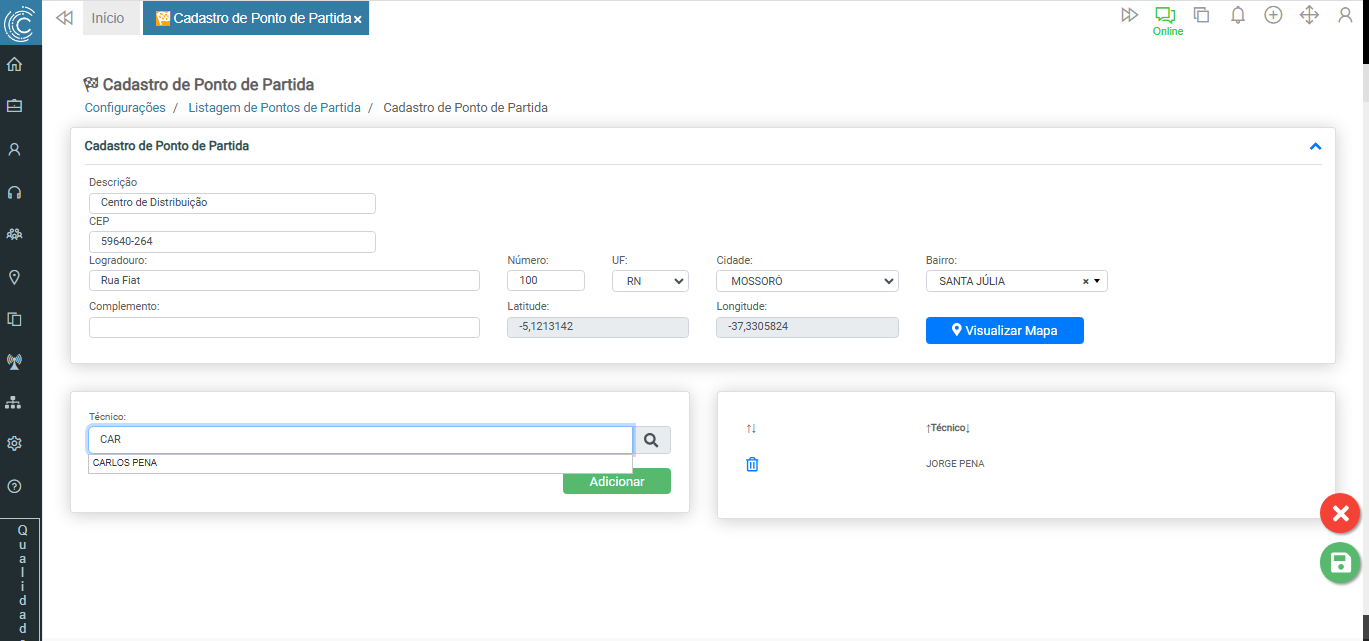Open the settings gear in sidebar
The width and height of the screenshot is (1369, 641).
click(14, 443)
